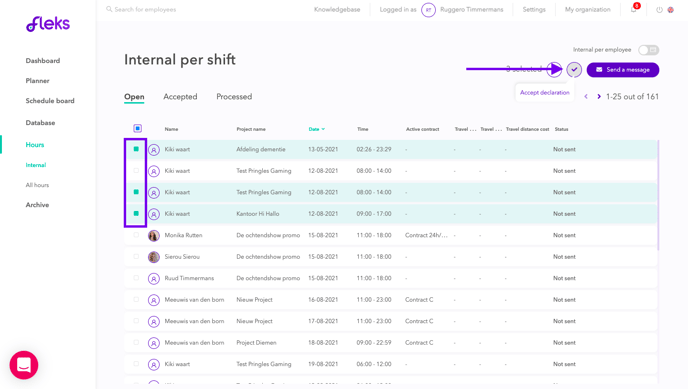Check the Monika Rutten row checkbox

tap(136, 235)
